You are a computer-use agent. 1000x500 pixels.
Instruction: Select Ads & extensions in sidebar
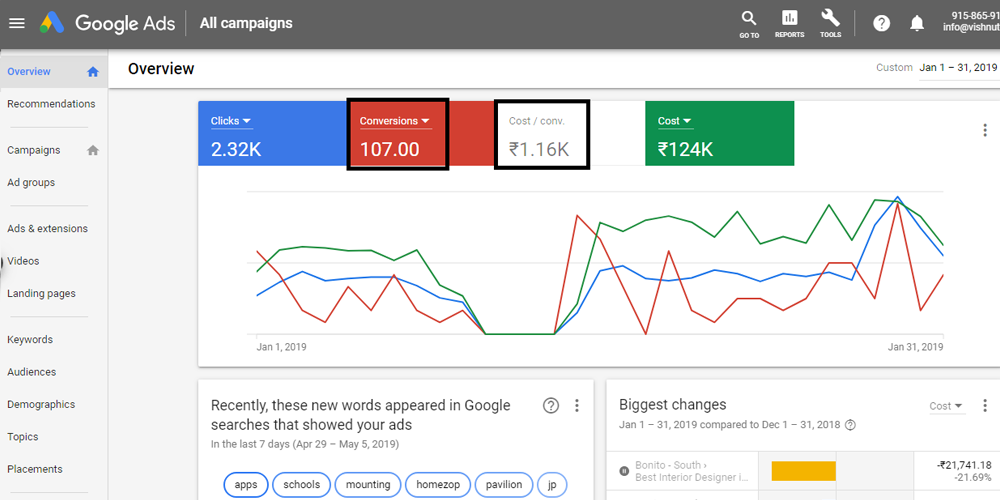pos(47,229)
